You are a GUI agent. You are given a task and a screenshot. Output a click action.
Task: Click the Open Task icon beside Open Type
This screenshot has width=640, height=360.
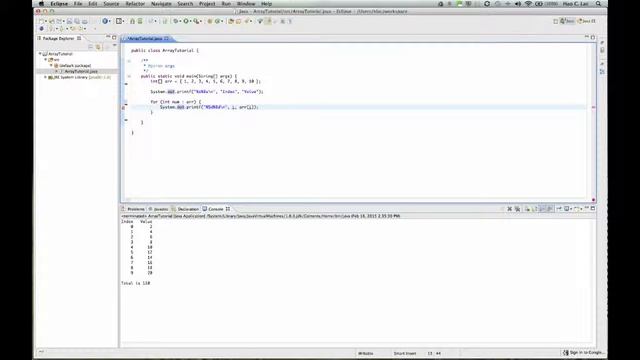click(238, 21)
